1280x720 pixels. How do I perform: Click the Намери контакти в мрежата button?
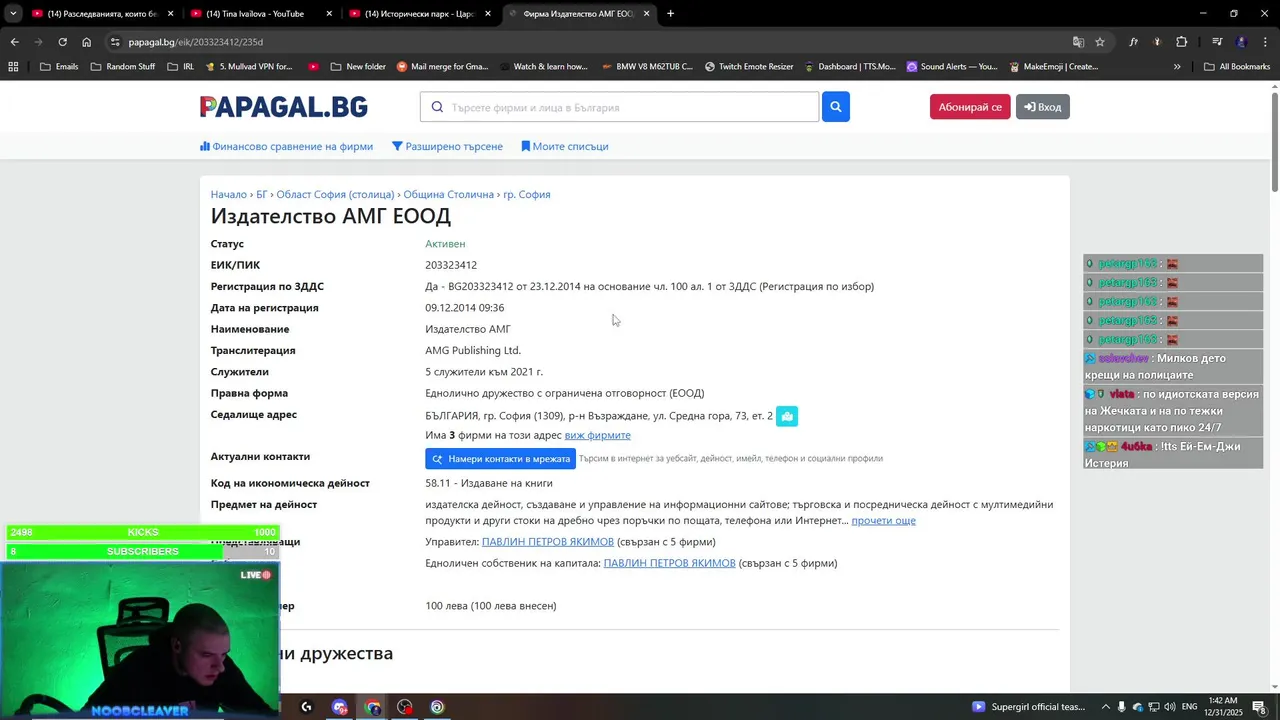[x=500, y=459]
